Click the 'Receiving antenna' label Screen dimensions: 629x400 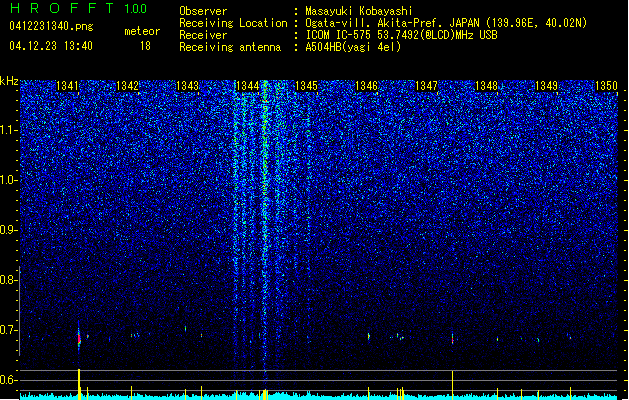[230, 47]
